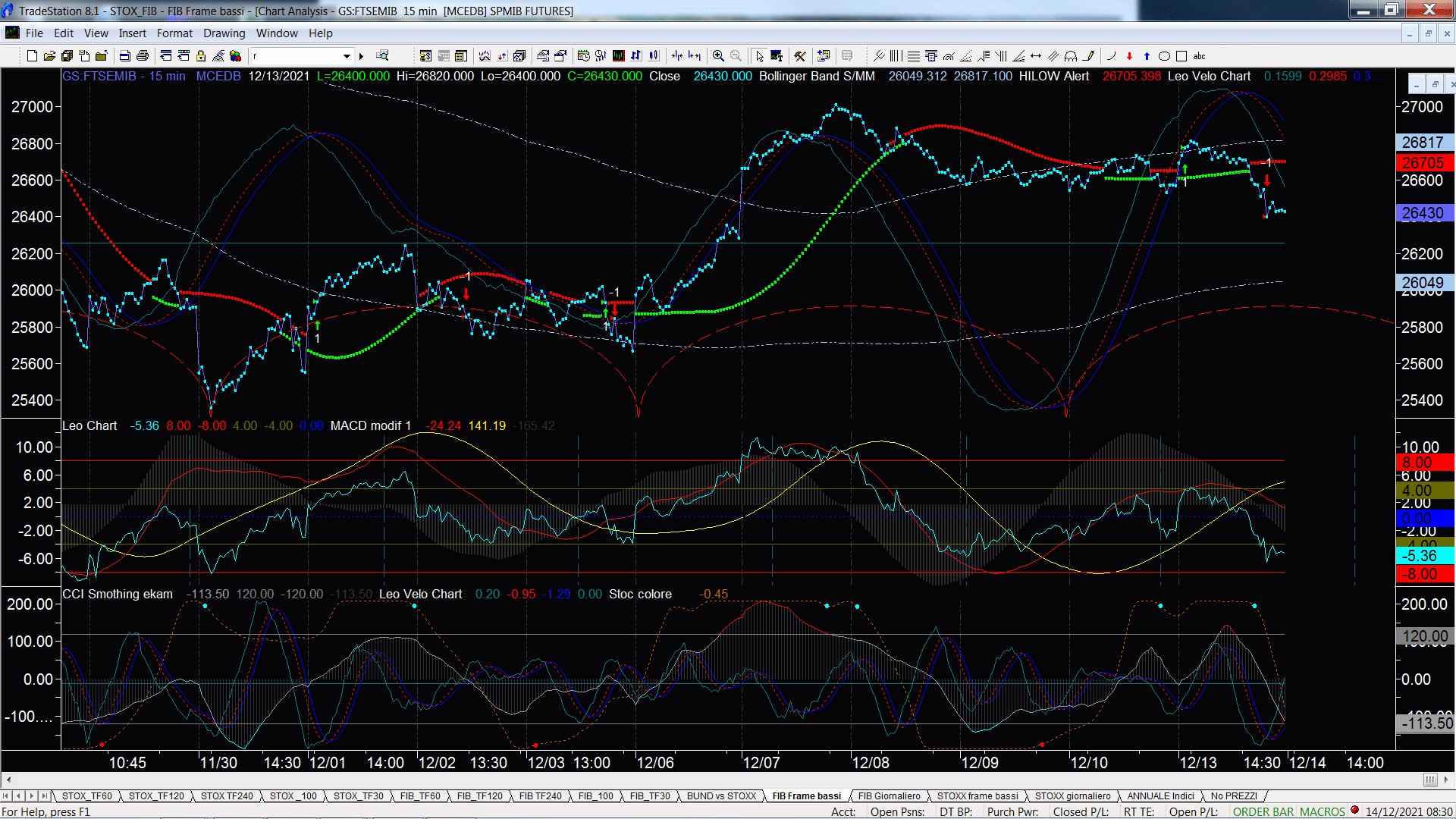Open the Window menu

click(277, 33)
